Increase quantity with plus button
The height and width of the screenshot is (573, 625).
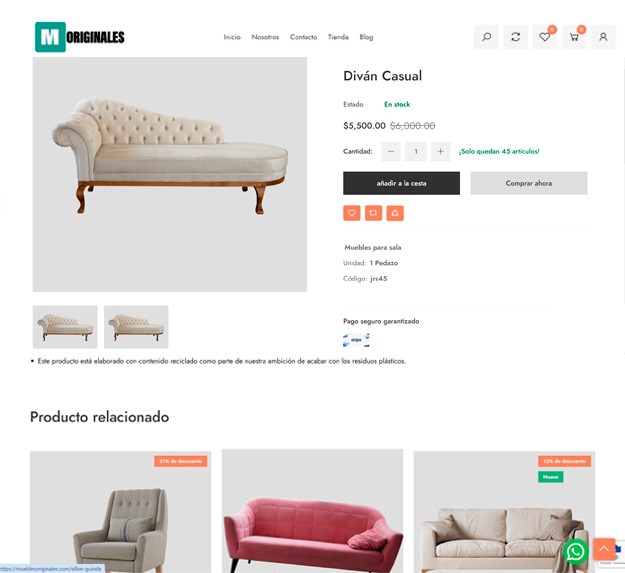tap(440, 151)
